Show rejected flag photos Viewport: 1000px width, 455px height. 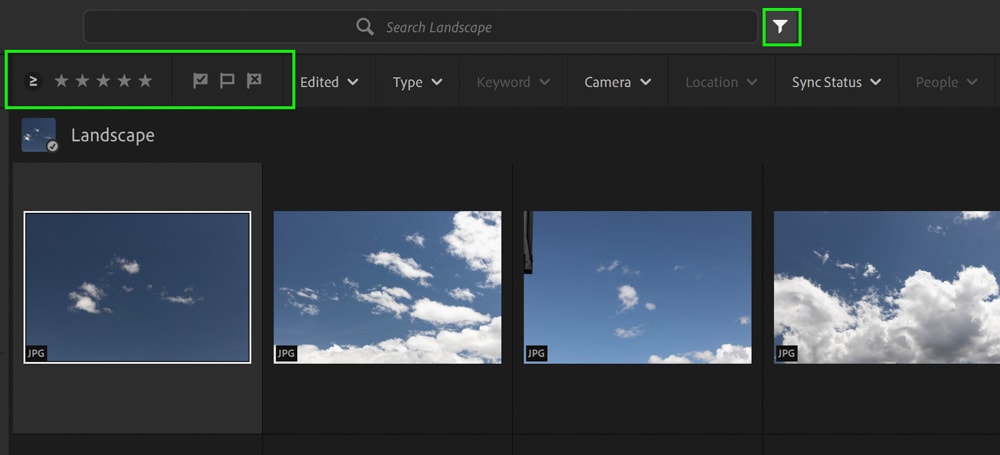click(254, 81)
